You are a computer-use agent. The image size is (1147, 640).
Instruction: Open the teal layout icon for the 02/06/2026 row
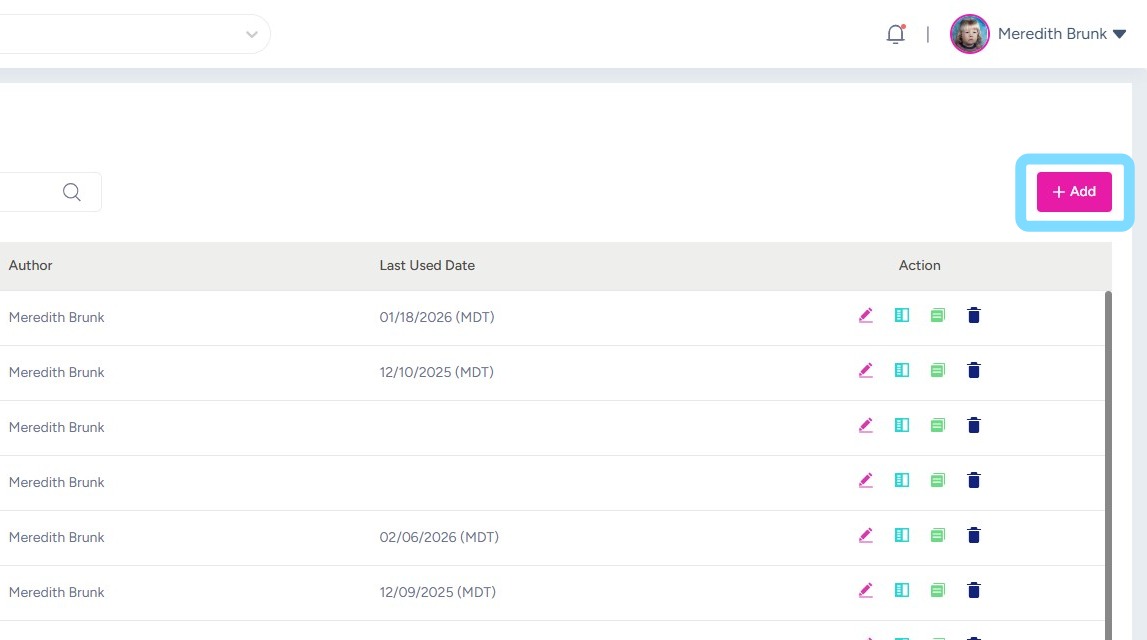[x=902, y=536]
